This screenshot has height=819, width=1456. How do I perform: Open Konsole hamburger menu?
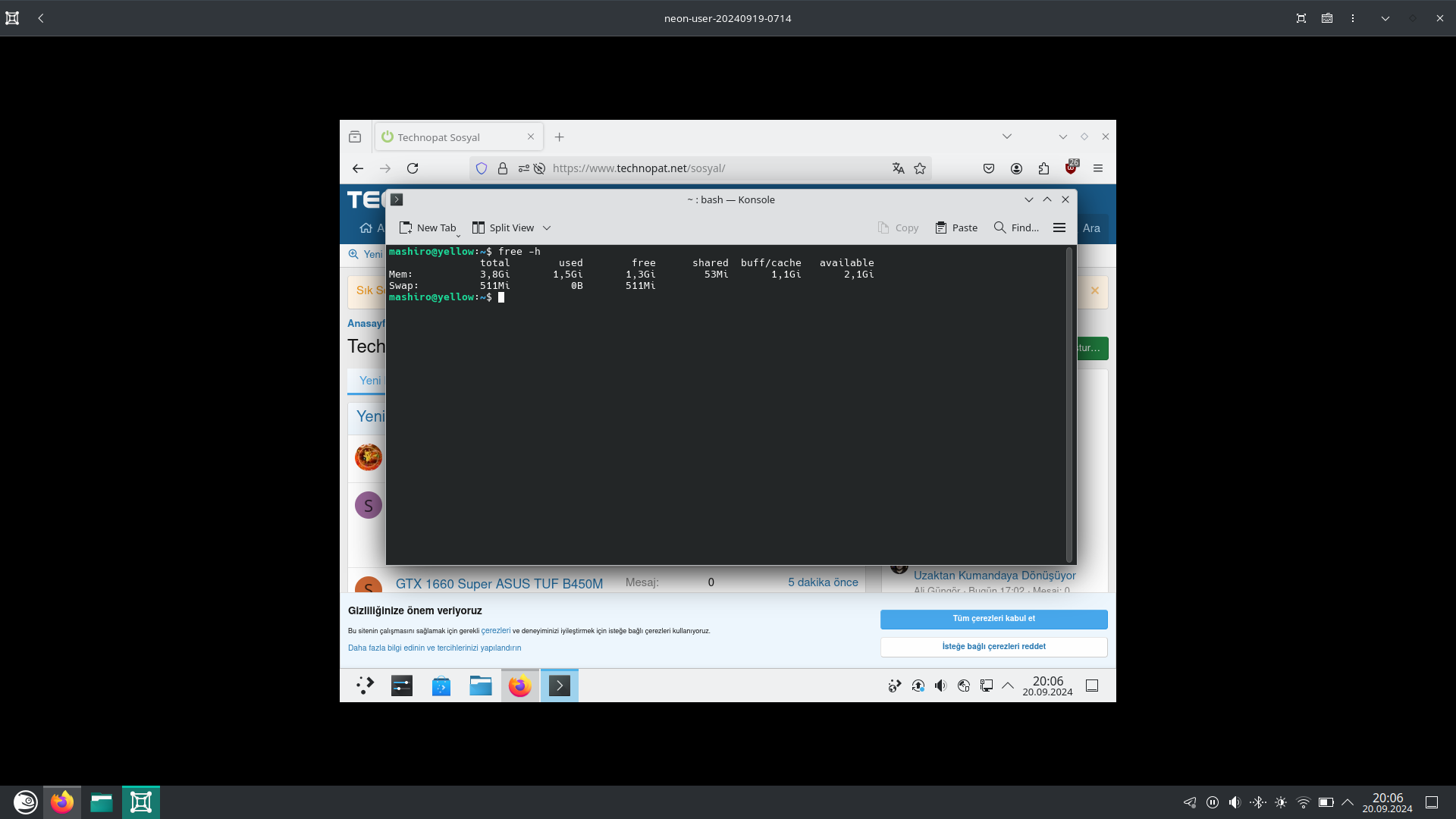click(1059, 227)
